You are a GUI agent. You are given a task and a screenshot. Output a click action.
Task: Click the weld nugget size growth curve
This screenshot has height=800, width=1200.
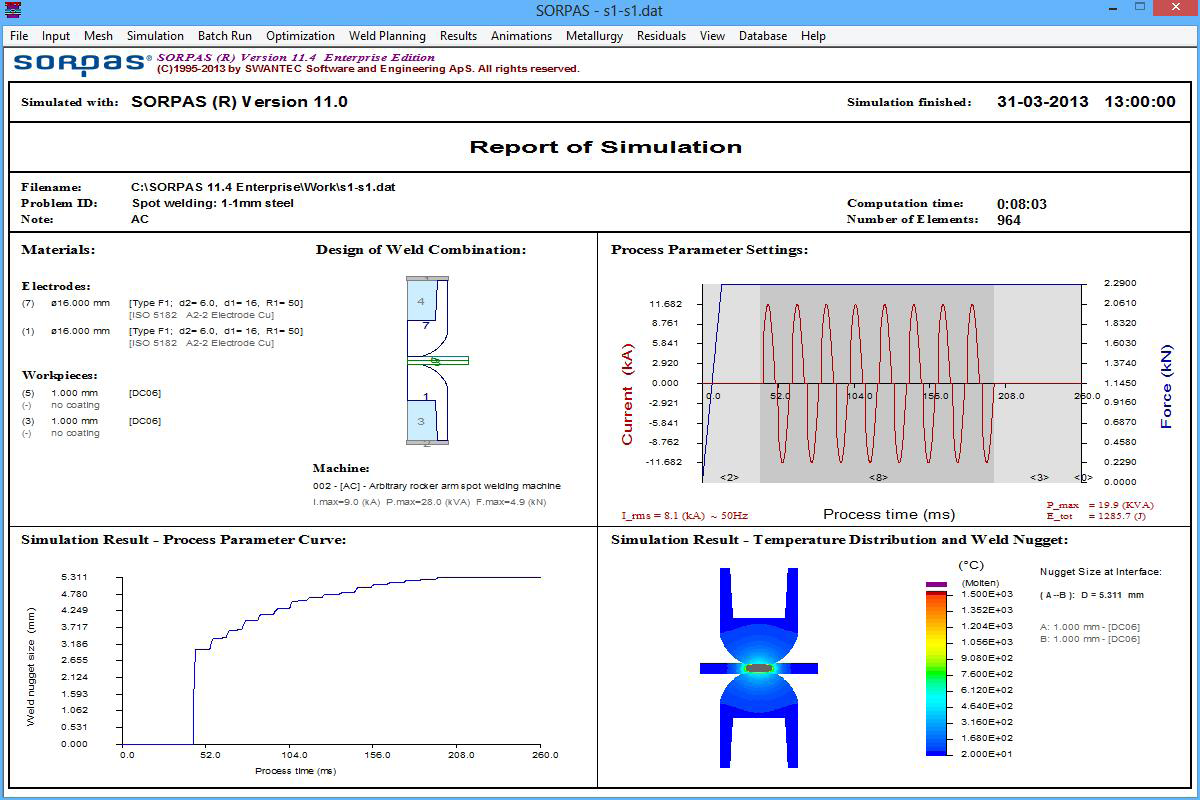point(330,660)
